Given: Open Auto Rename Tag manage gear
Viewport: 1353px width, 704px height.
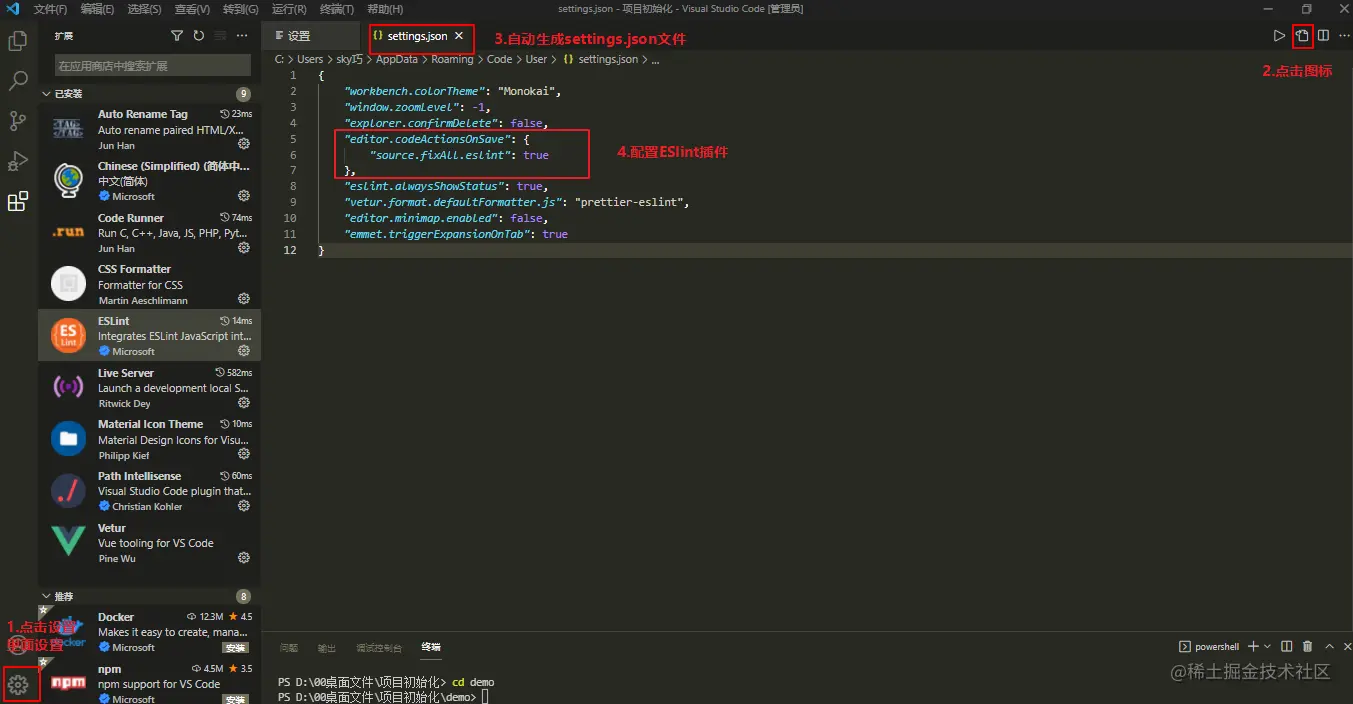Looking at the screenshot, I should [244, 145].
